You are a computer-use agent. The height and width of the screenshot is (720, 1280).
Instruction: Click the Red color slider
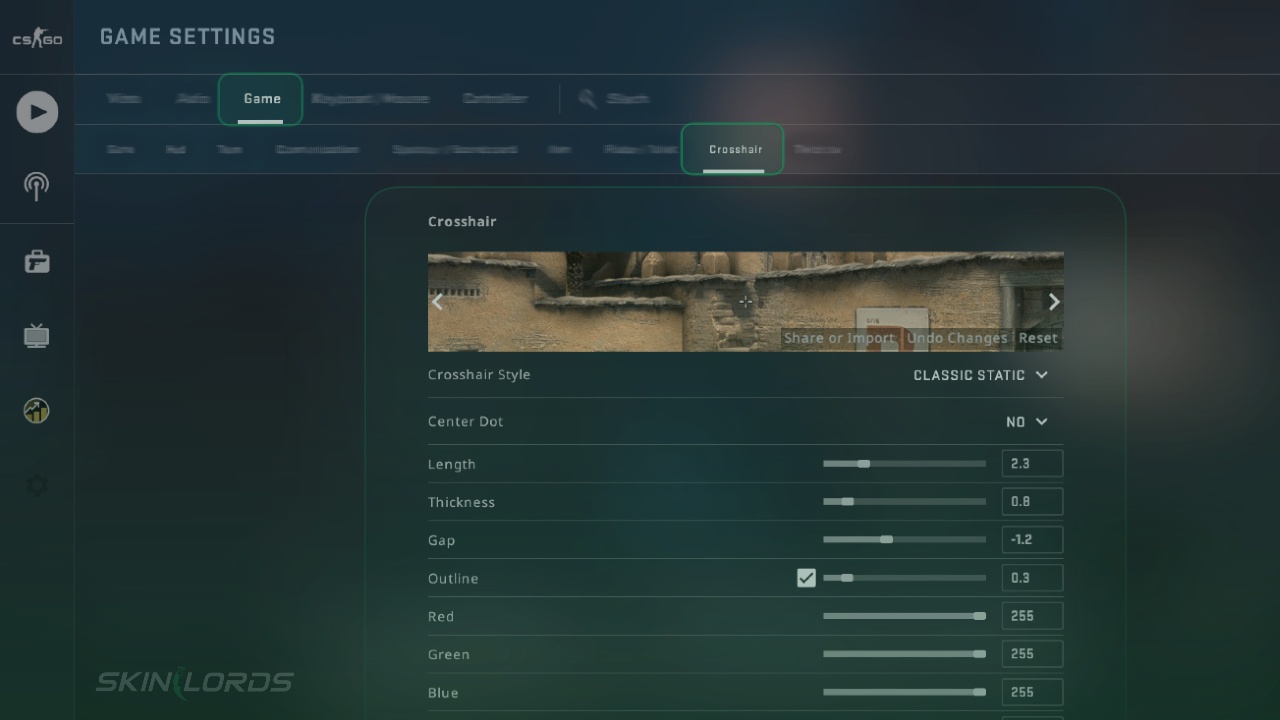[x=904, y=616]
